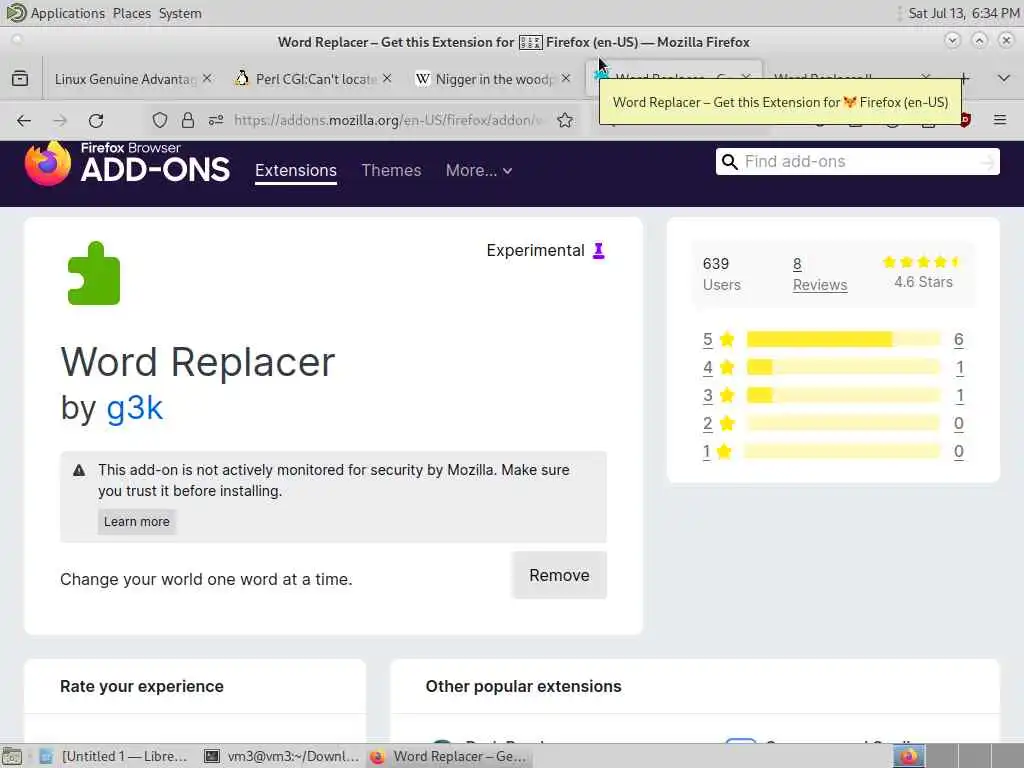
Task: Click the Experimental flask icon
Action: click(598, 251)
